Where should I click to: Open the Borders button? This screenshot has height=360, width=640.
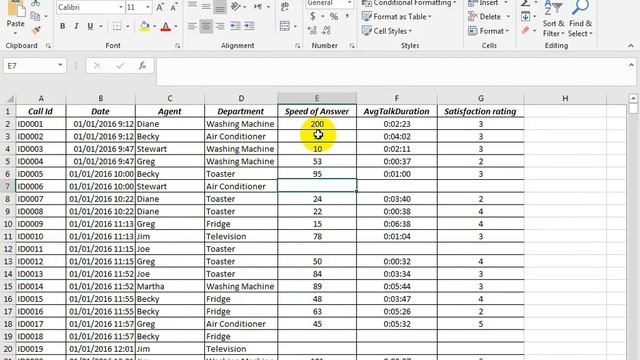[x=117, y=27]
